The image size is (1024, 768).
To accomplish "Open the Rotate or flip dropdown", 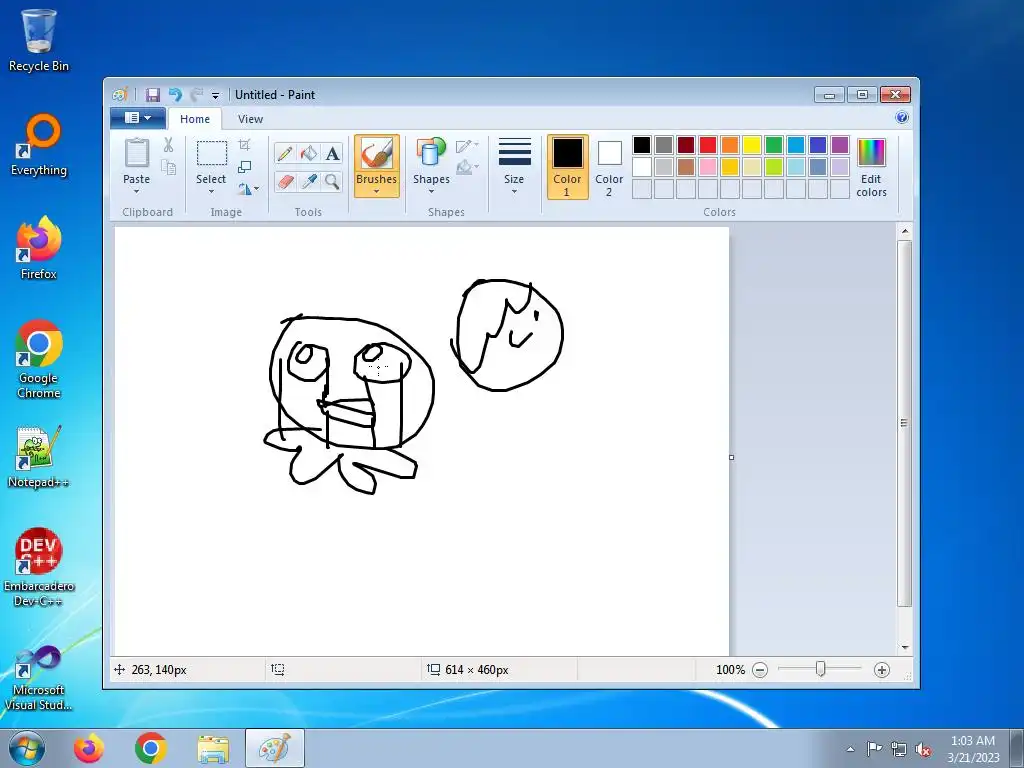I will click(x=248, y=189).
